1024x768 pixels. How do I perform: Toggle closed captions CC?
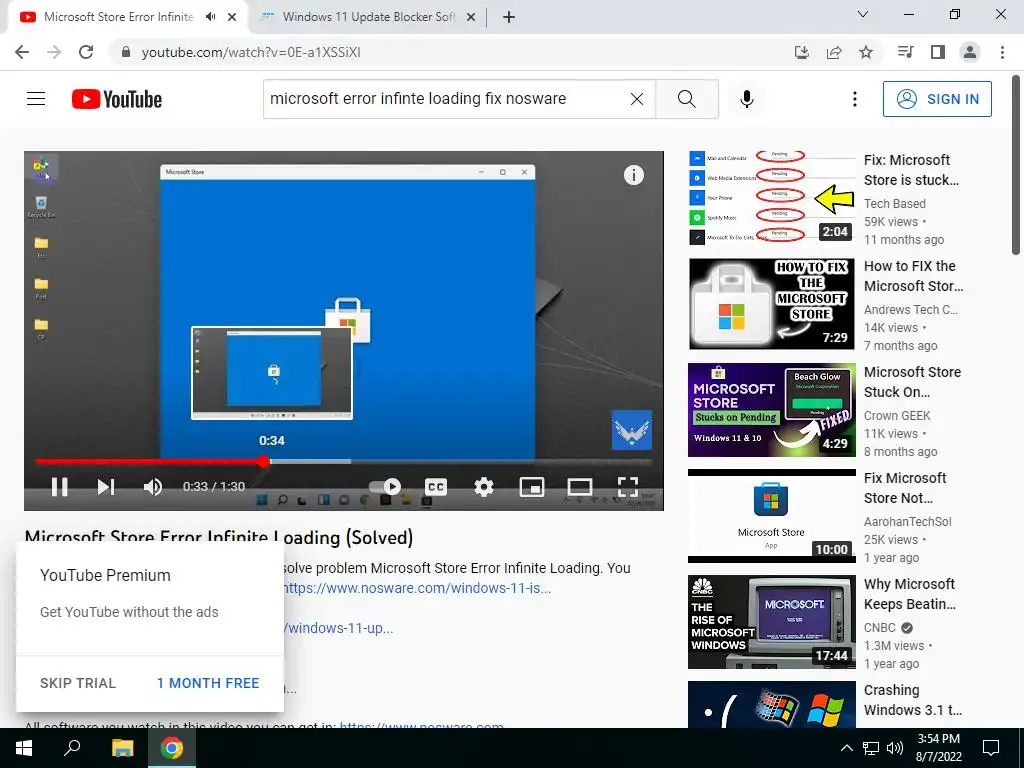pos(436,487)
